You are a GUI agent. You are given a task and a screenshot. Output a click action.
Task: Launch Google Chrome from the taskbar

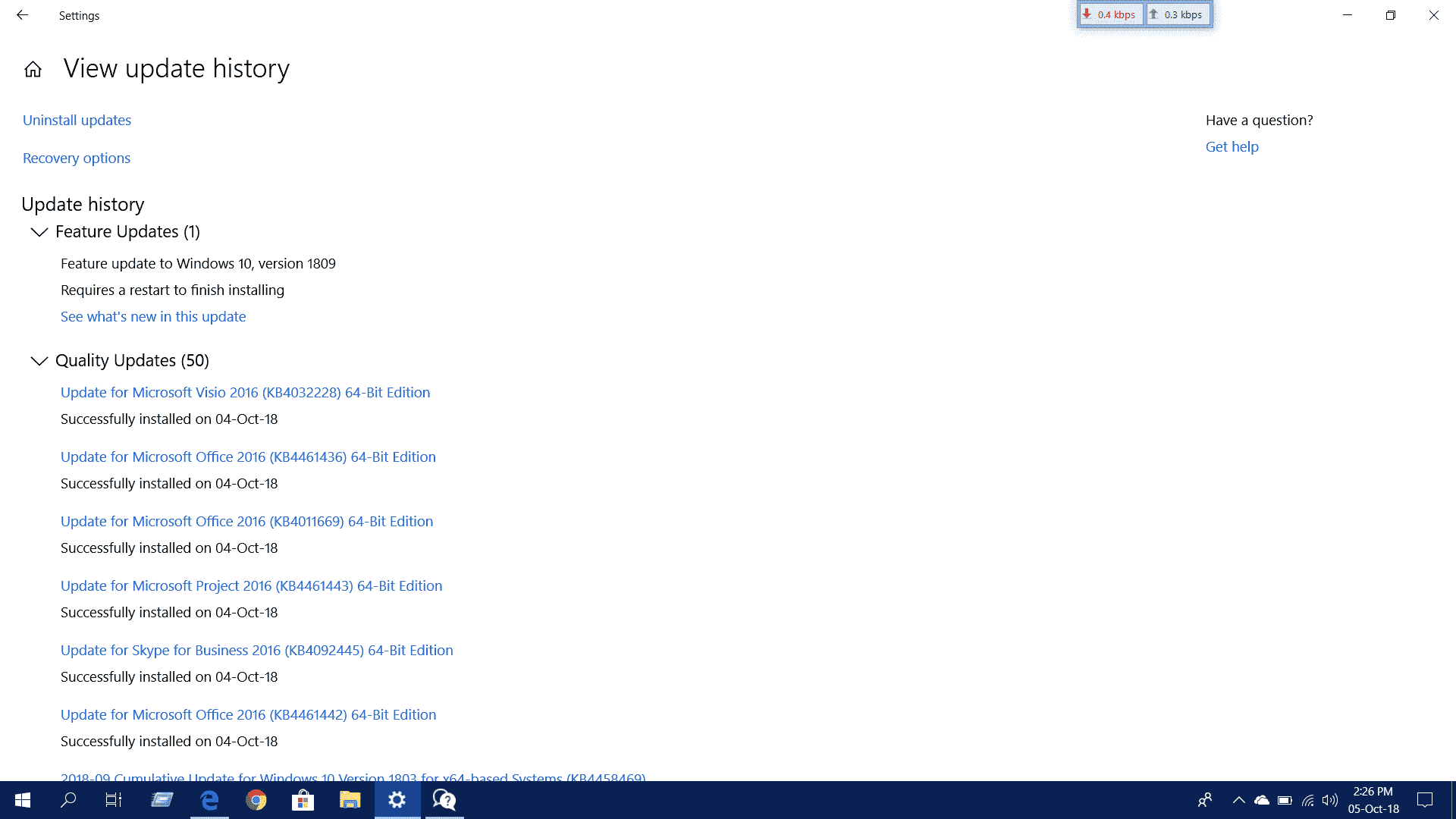(x=256, y=800)
